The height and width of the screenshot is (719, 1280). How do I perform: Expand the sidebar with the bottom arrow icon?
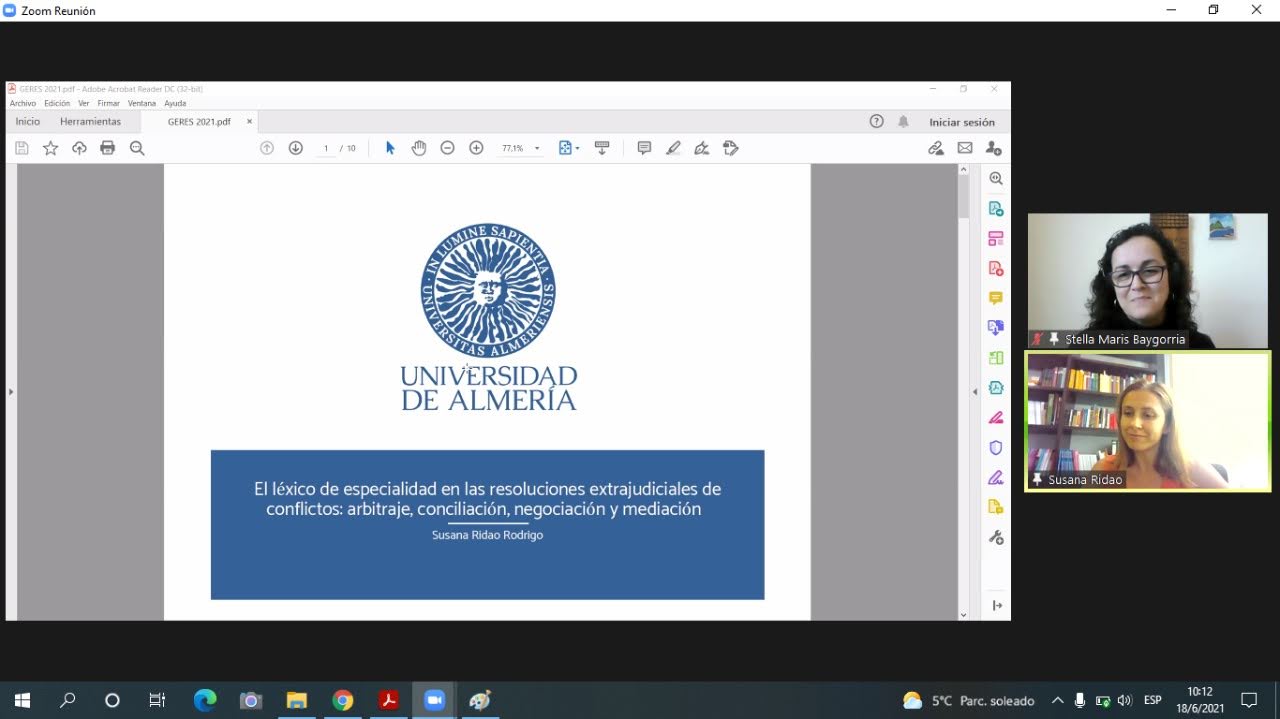(x=997, y=605)
